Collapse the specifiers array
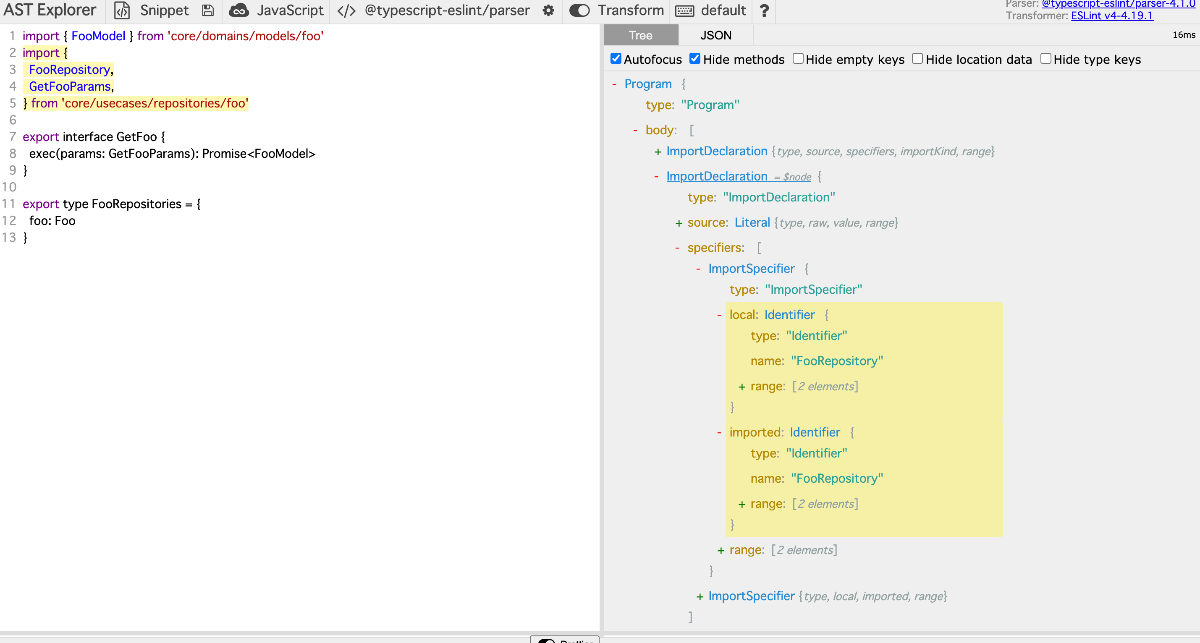Screen dimensions: 1200x643 point(677,247)
